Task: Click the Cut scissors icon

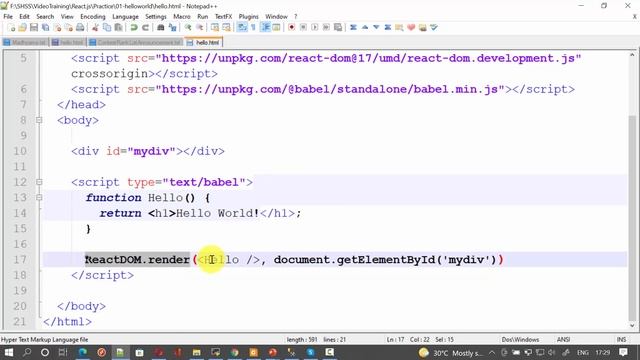Action: pyautogui.click(x=95, y=28)
